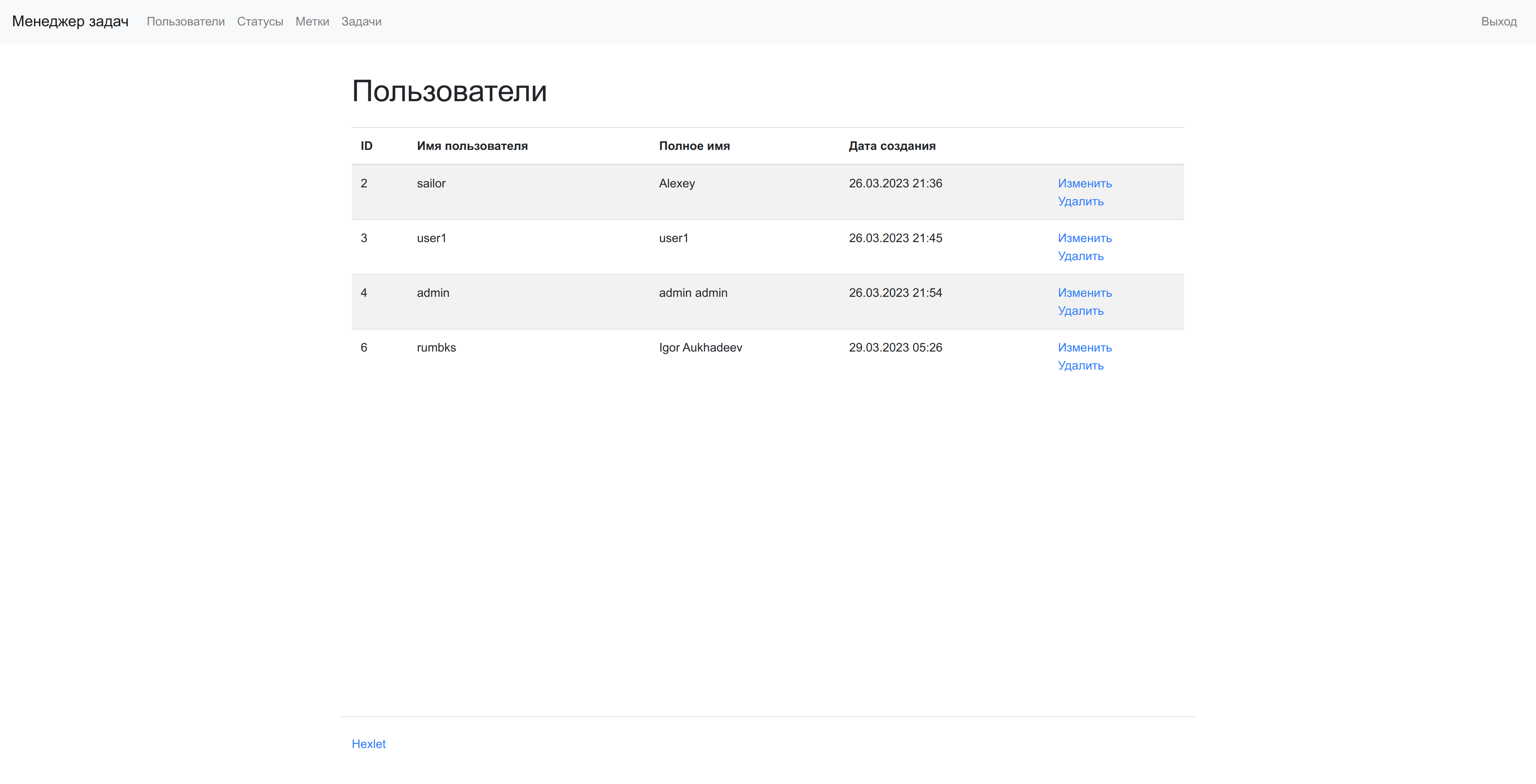Edit rumbks user with Изменить
This screenshot has height=784, width=1536.
[x=1084, y=348]
